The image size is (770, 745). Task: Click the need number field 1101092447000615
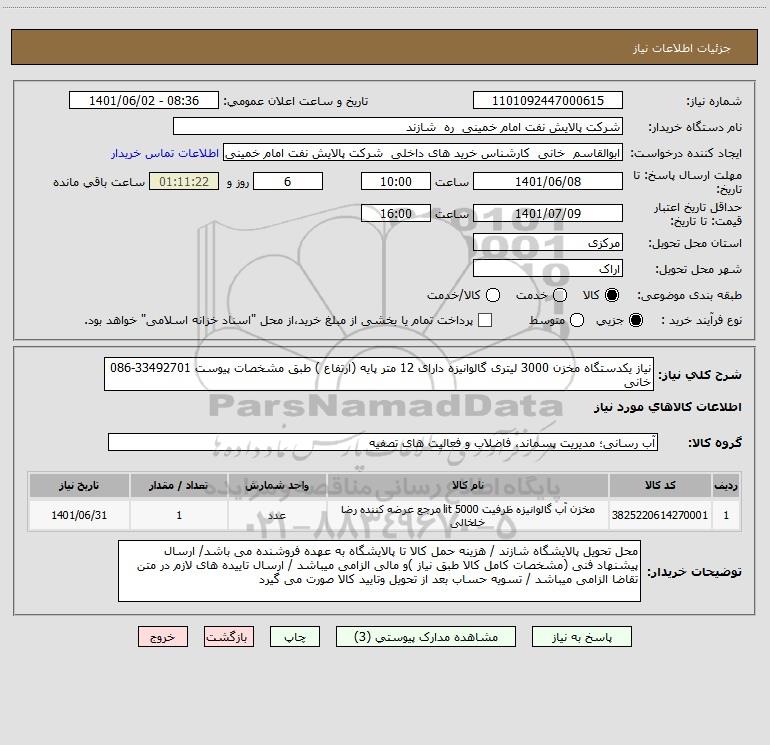click(548, 101)
